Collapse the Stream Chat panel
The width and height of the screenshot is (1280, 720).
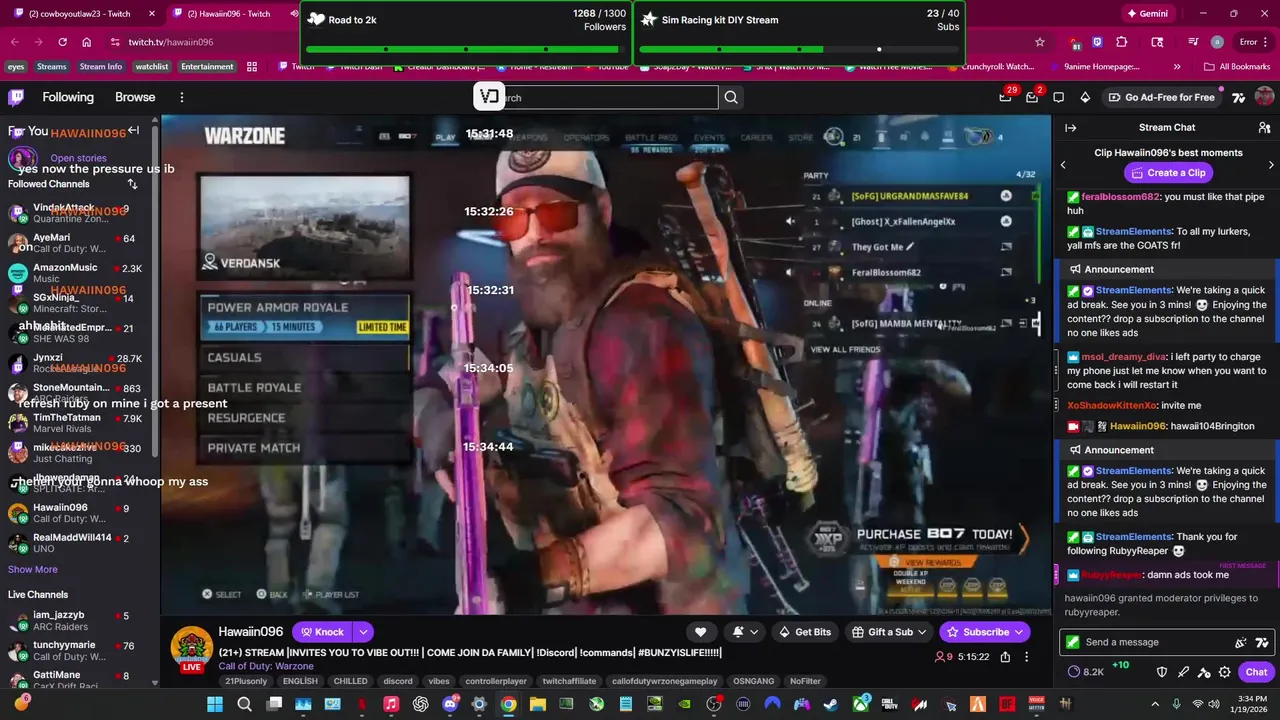[x=1070, y=128]
